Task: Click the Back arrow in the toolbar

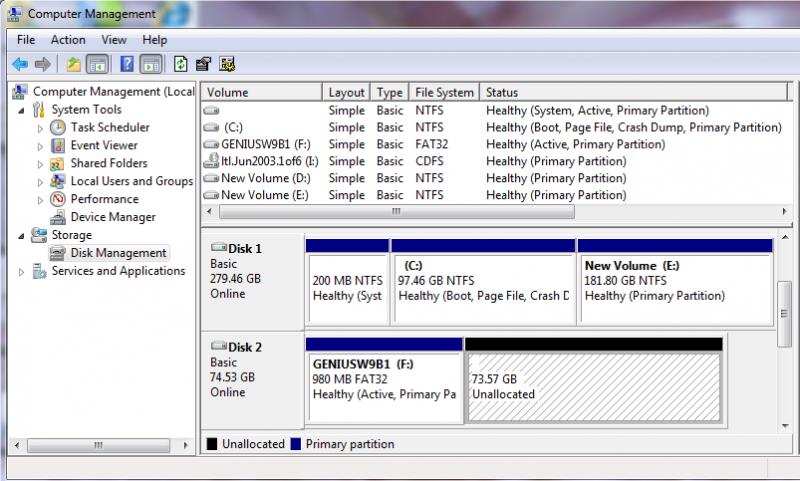Action: point(19,64)
